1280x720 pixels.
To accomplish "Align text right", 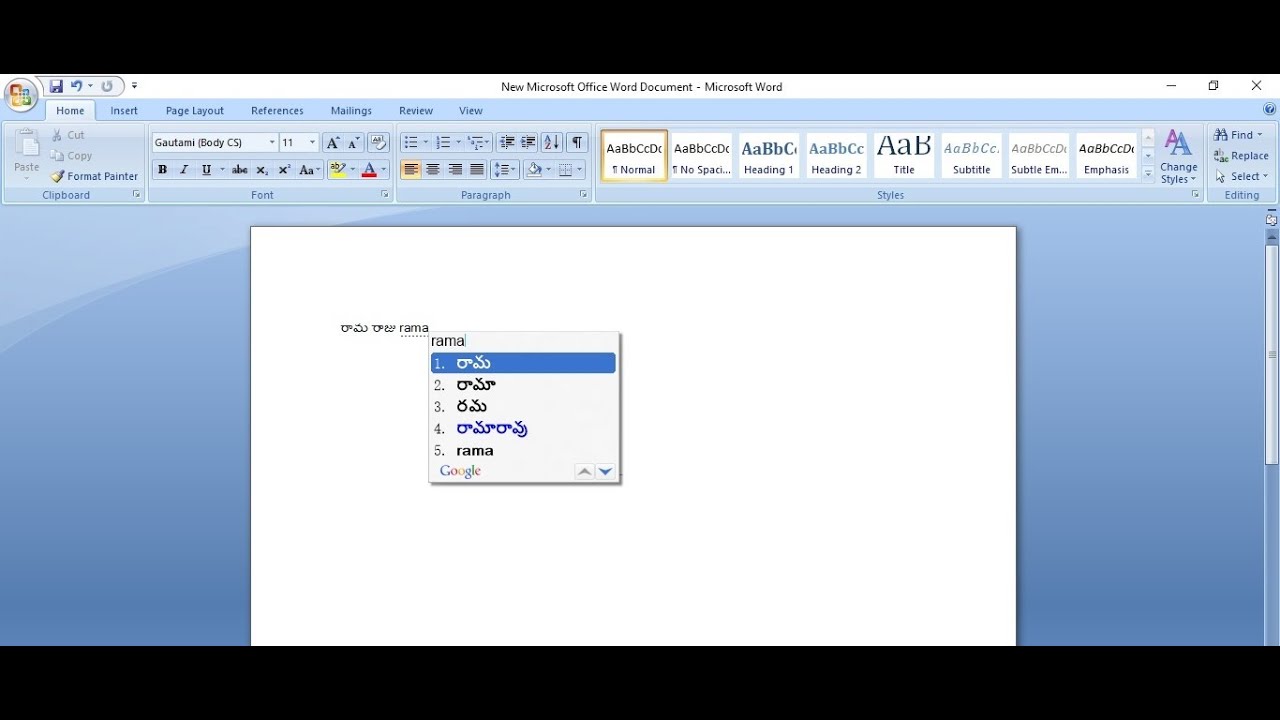I will (x=455, y=170).
